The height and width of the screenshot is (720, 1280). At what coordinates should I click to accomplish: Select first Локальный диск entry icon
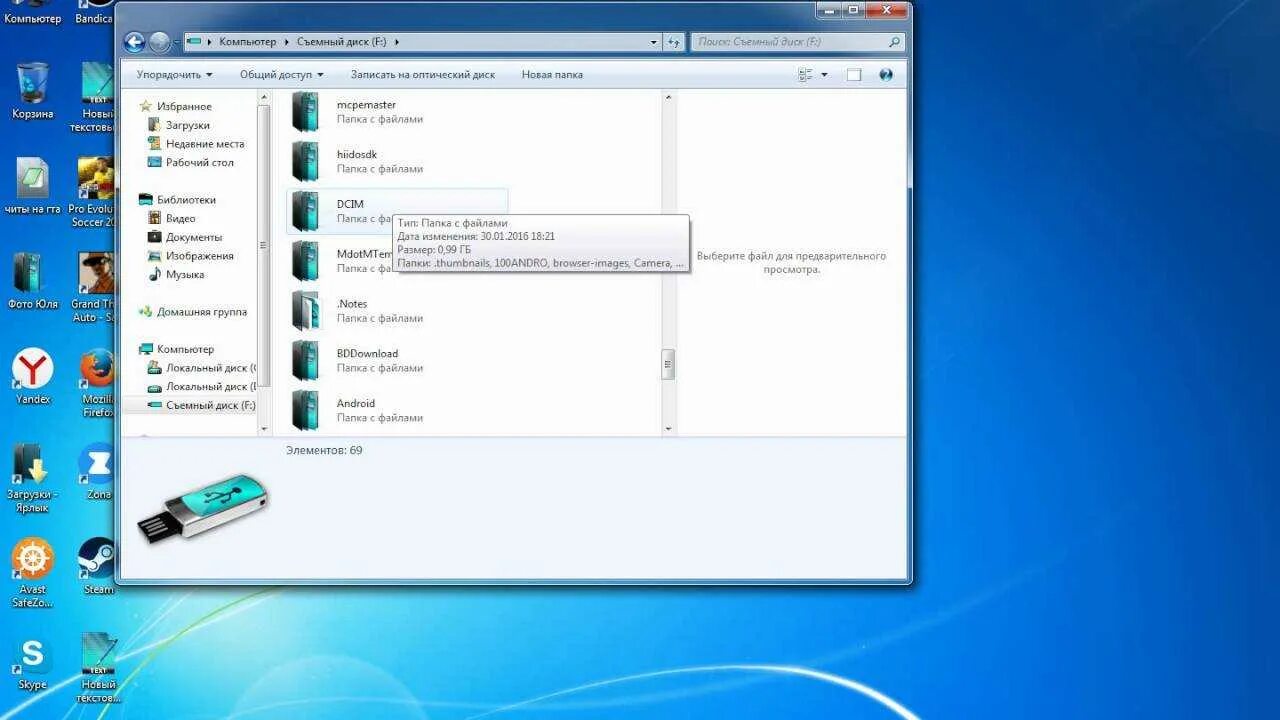tap(154, 368)
